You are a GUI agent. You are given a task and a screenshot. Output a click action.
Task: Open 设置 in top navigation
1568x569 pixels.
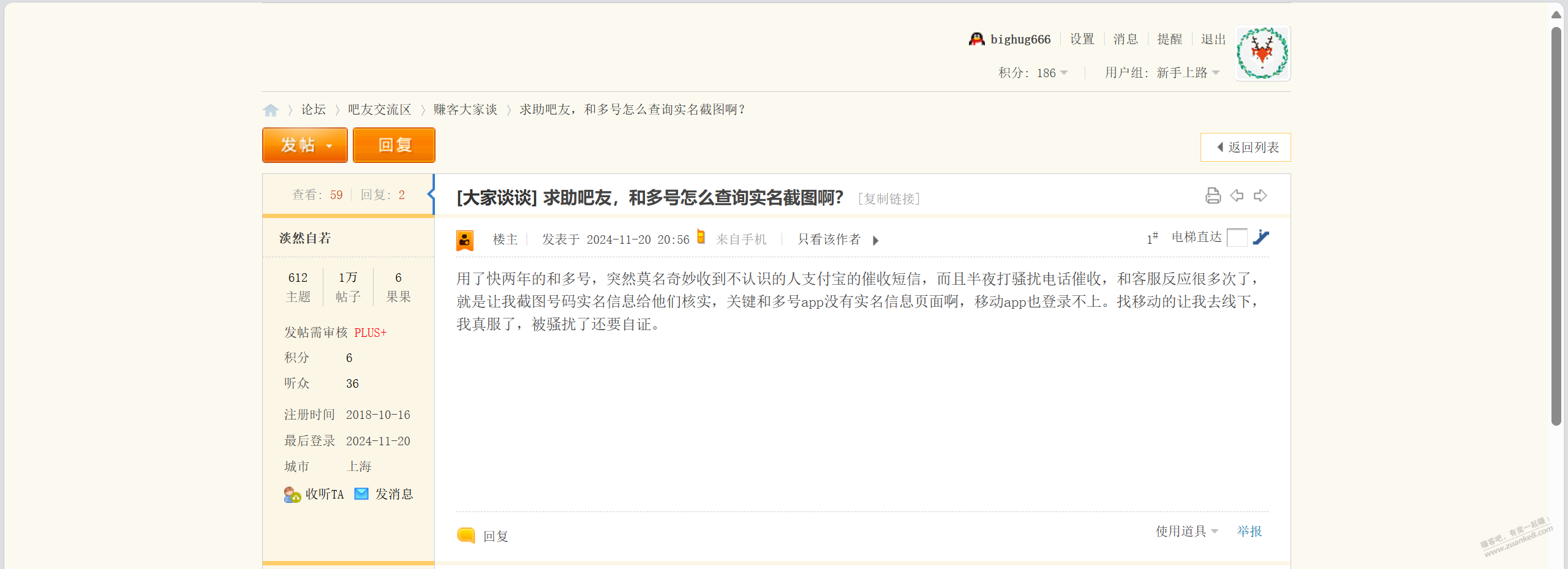[x=1082, y=39]
